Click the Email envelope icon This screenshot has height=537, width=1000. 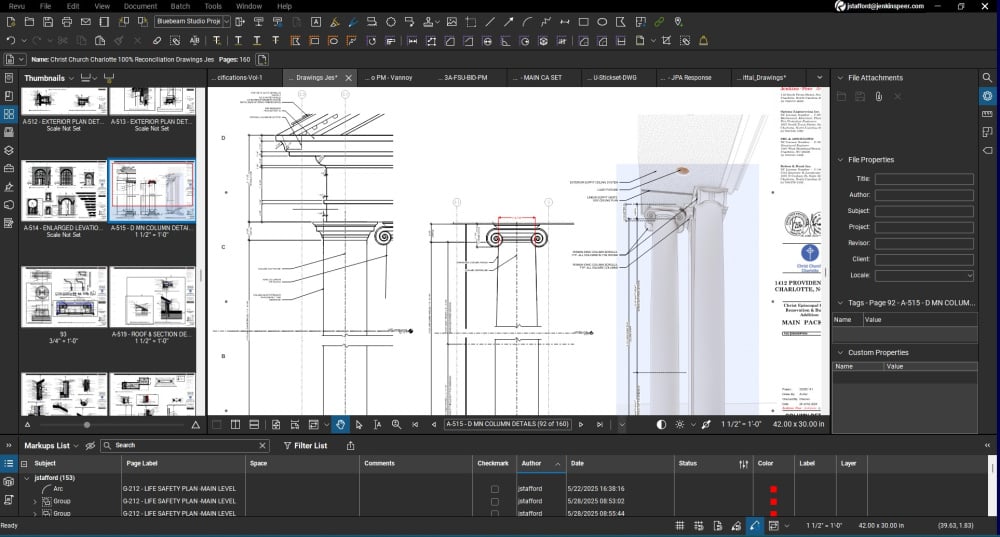tap(85, 22)
